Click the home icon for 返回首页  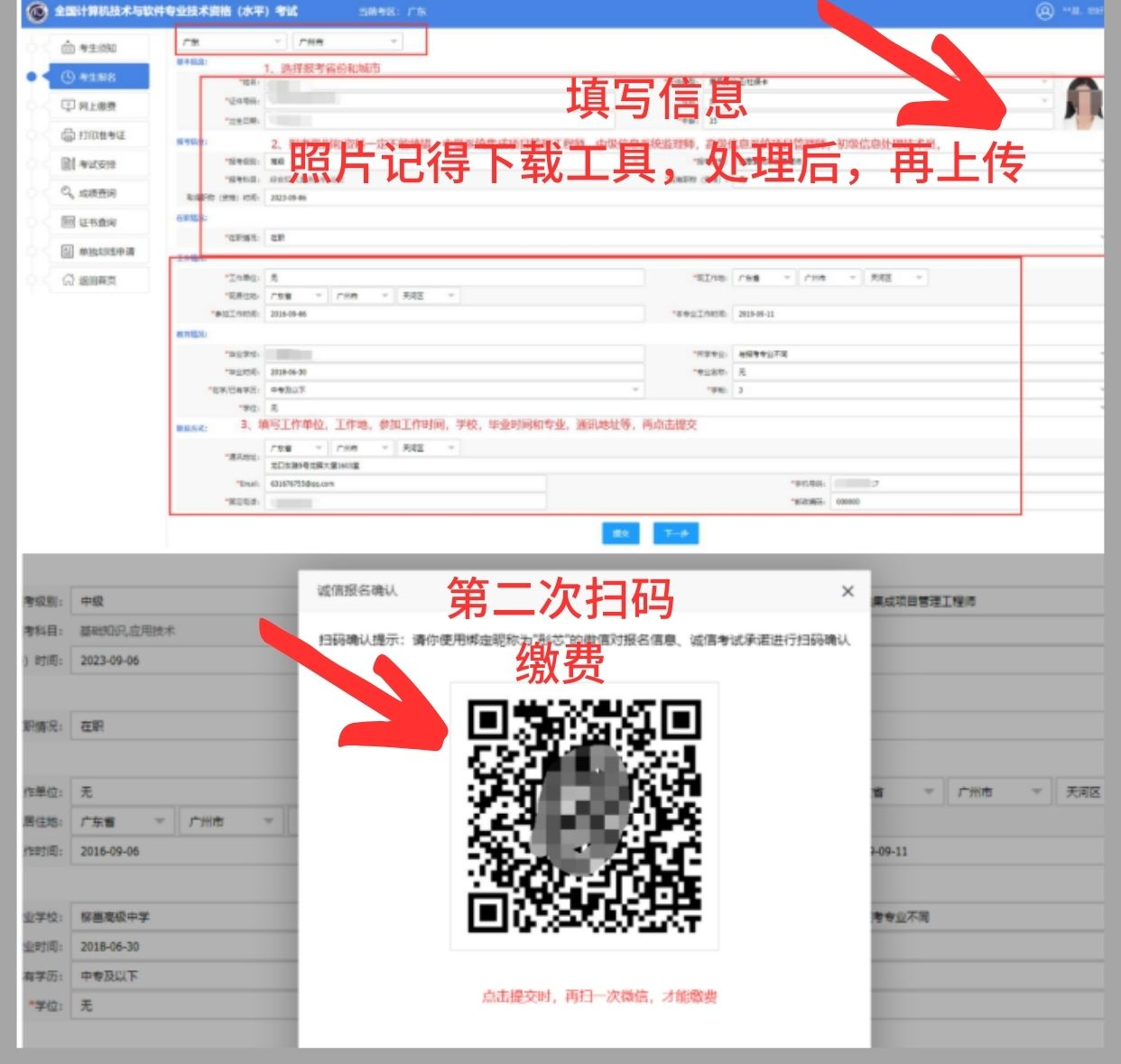[x=68, y=280]
